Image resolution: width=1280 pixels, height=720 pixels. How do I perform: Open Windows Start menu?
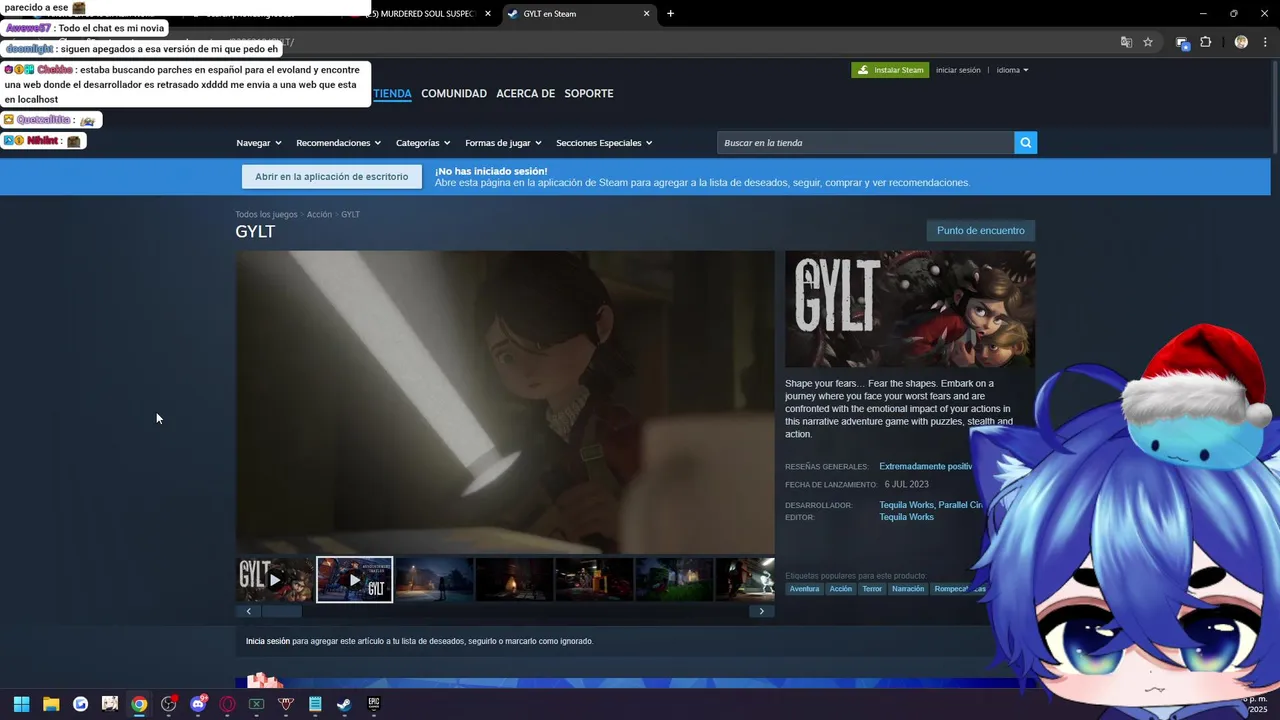point(22,704)
